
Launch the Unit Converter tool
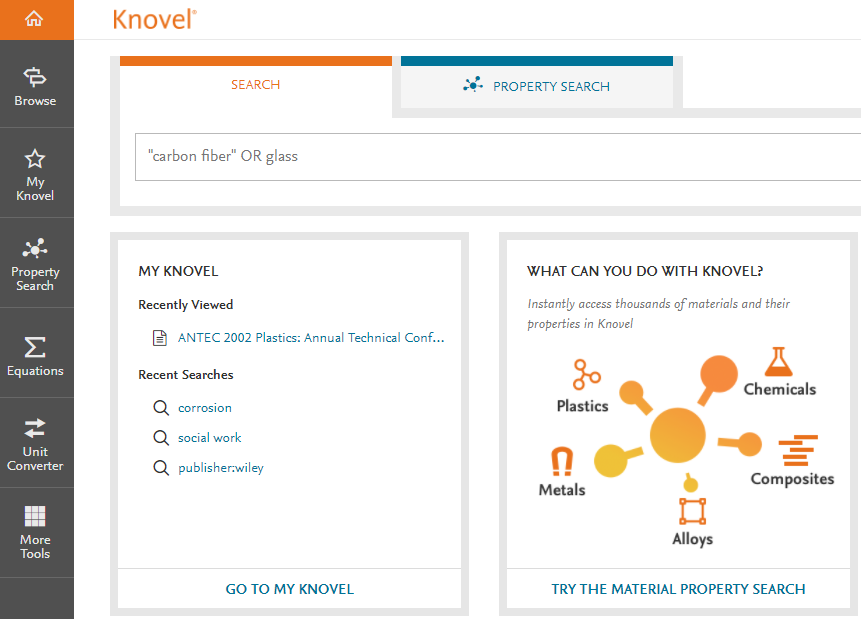point(35,444)
